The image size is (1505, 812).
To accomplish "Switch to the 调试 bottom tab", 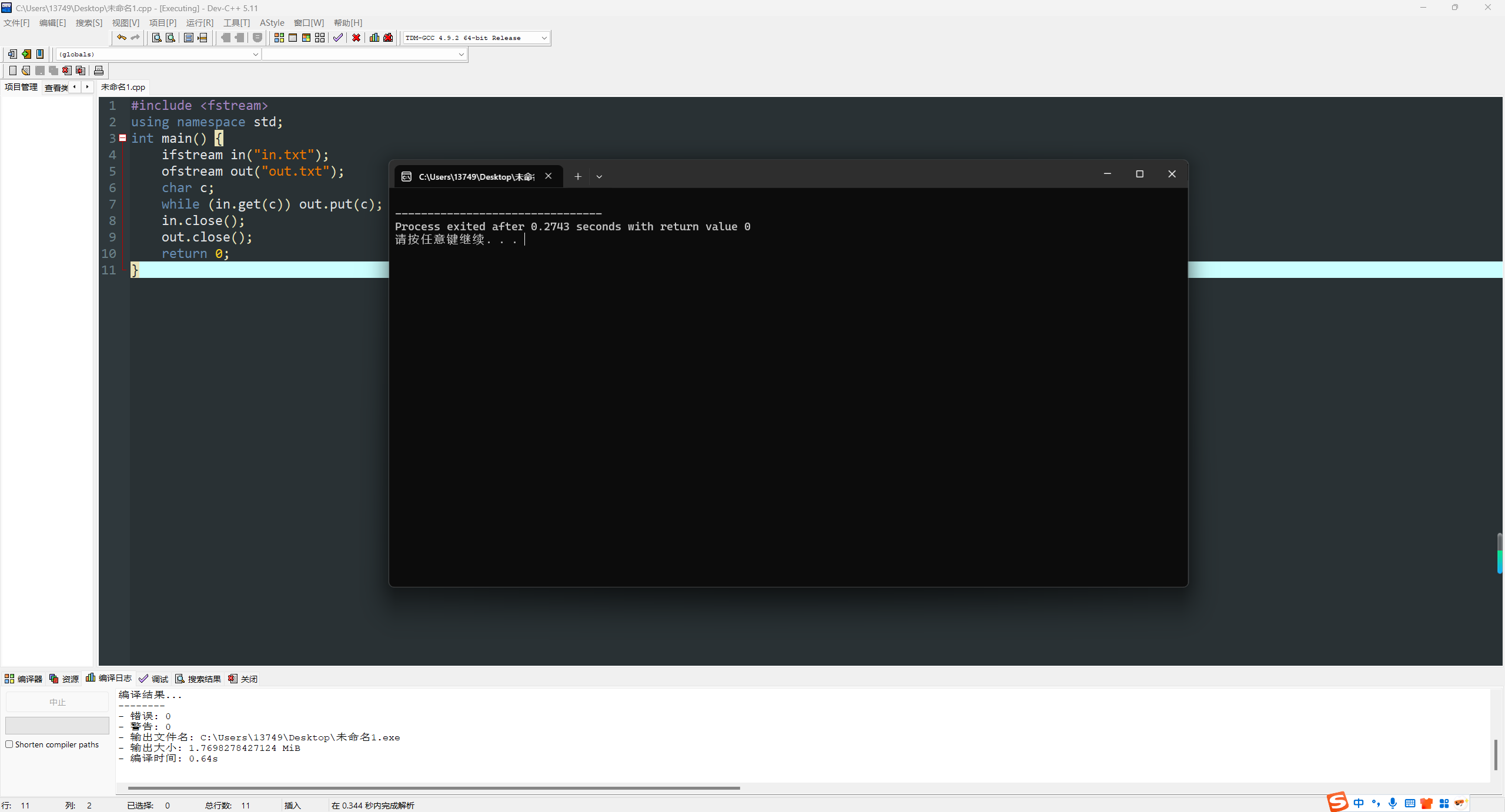I will [154, 679].
